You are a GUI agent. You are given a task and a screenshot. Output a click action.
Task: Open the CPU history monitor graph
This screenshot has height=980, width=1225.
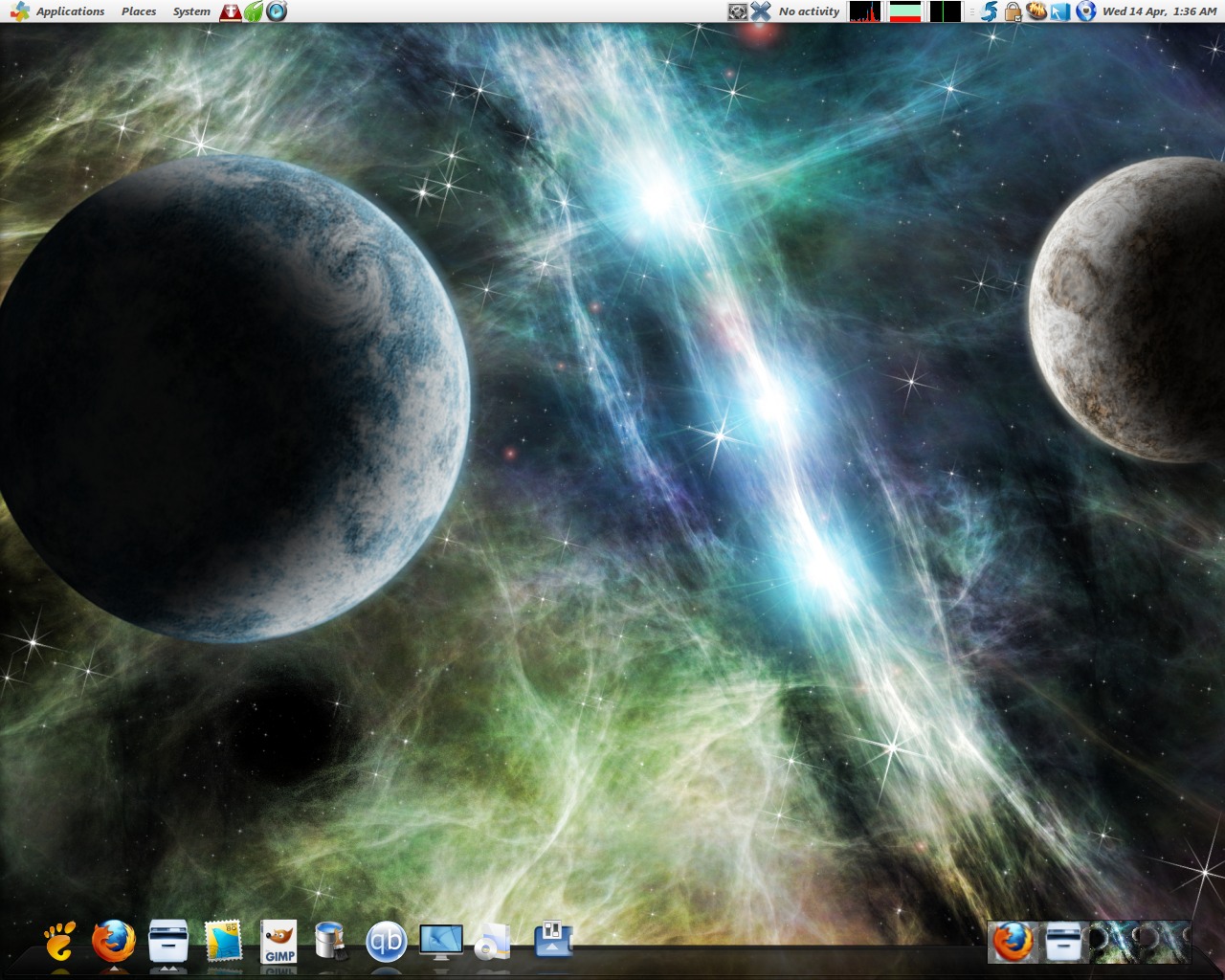tap(865, 11)
